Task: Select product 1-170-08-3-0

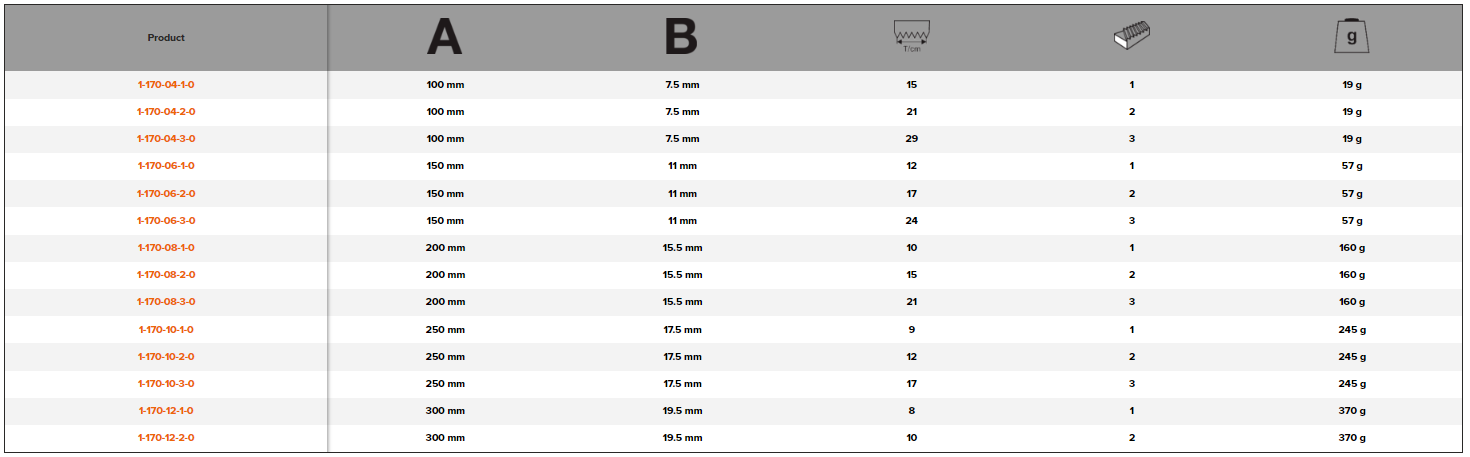Action: (166, 302)
